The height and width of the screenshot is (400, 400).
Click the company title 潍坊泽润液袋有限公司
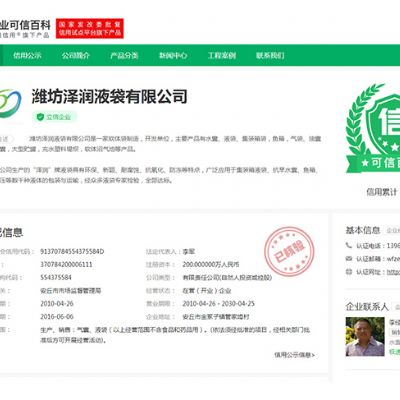click(109, 96)
